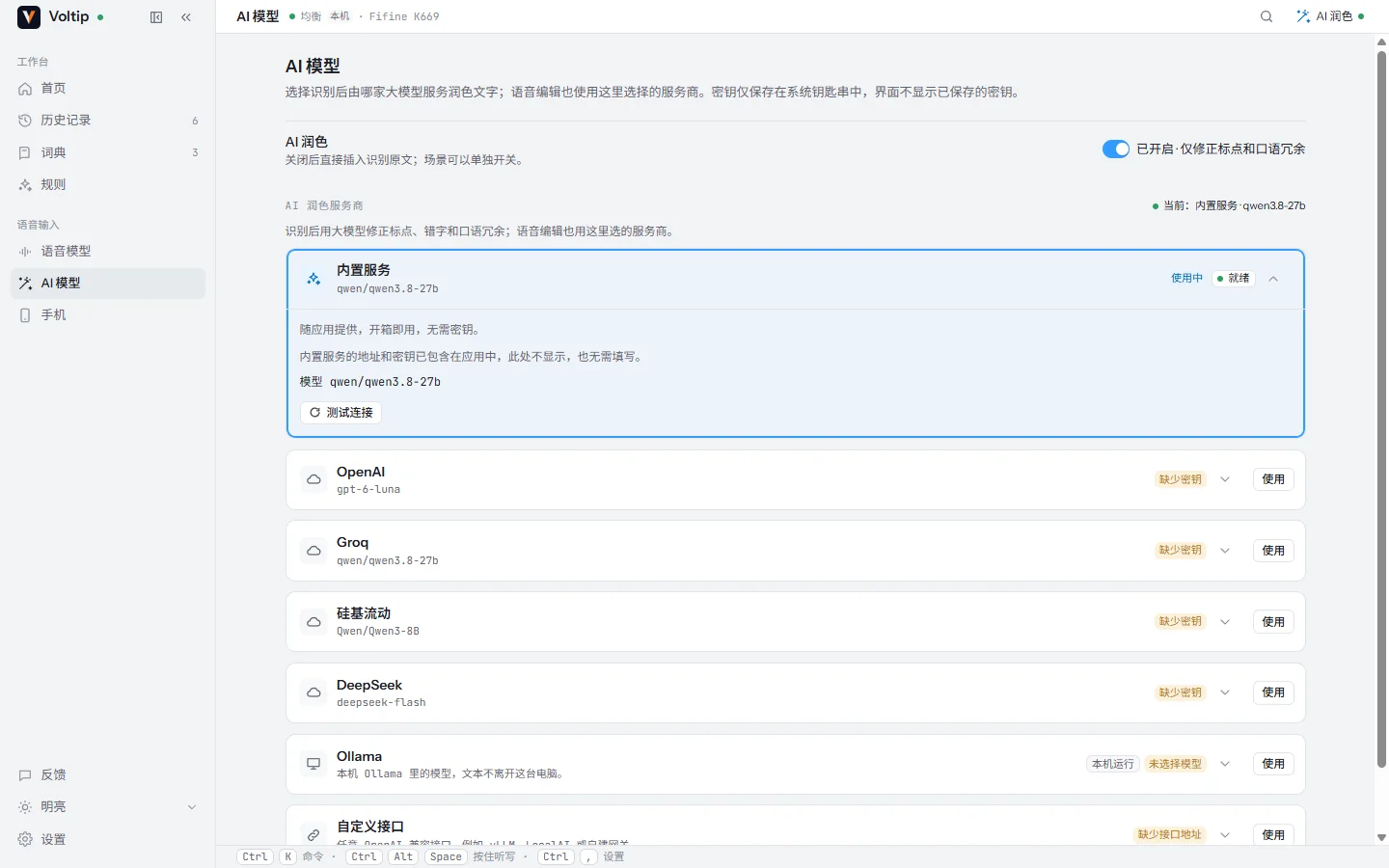Click 硅基流动 cloud icon
Viewport: 1389px width, 868px height.
(313, 622)
